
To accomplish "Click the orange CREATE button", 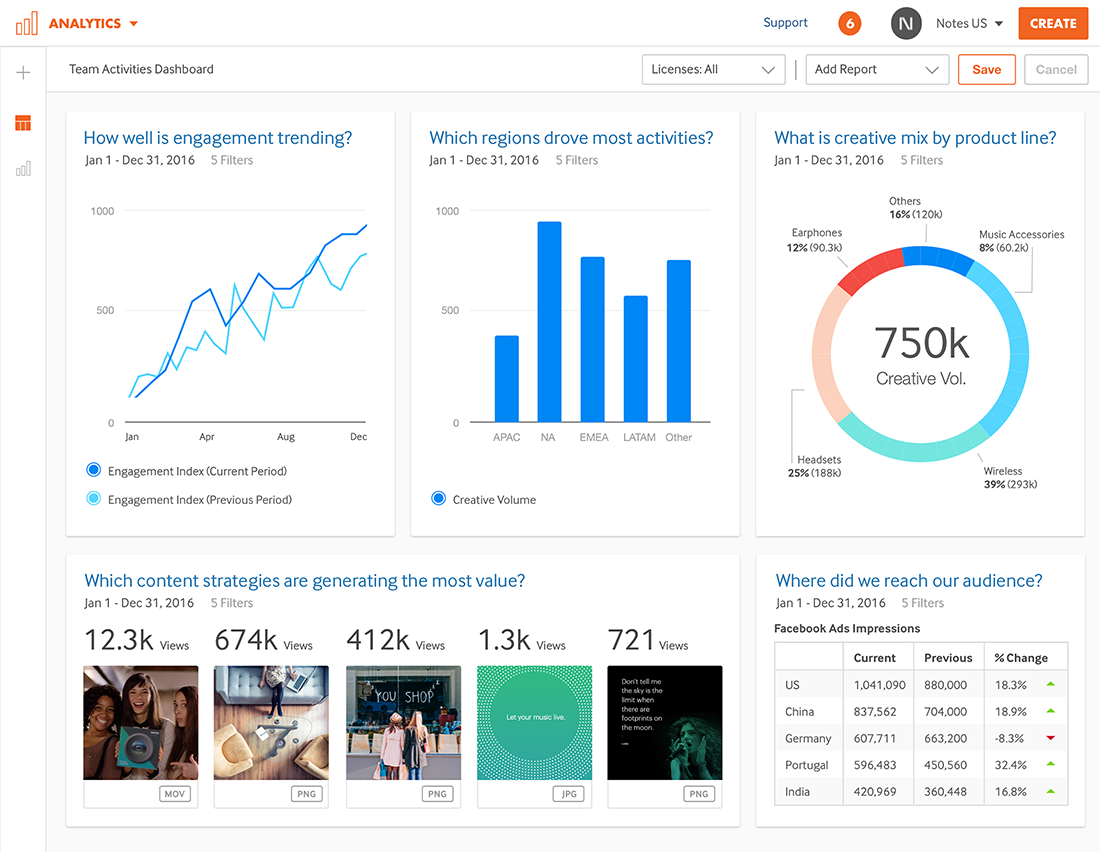I will tap(1052, 23).
